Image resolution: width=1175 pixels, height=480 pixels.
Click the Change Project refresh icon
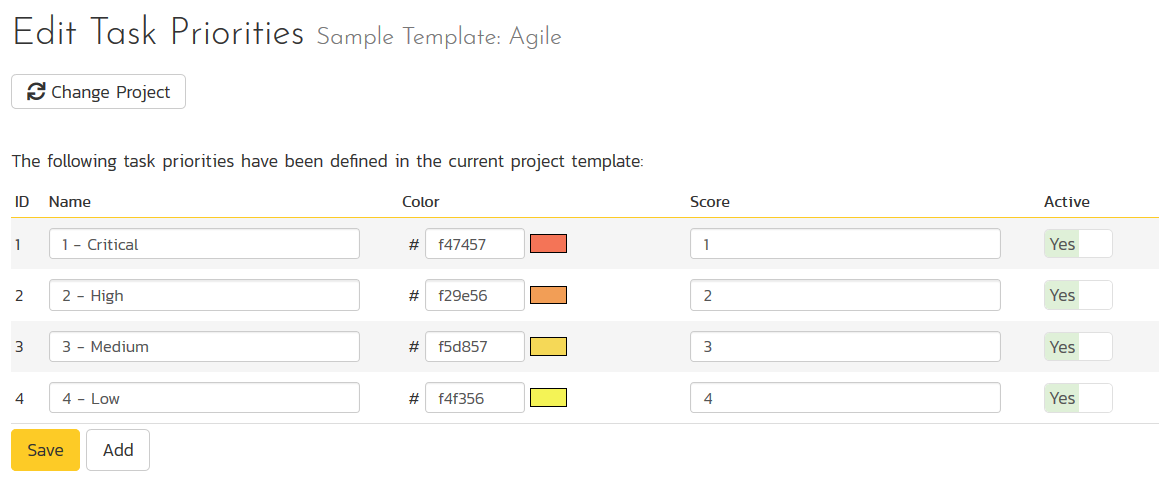pos(36,92)
